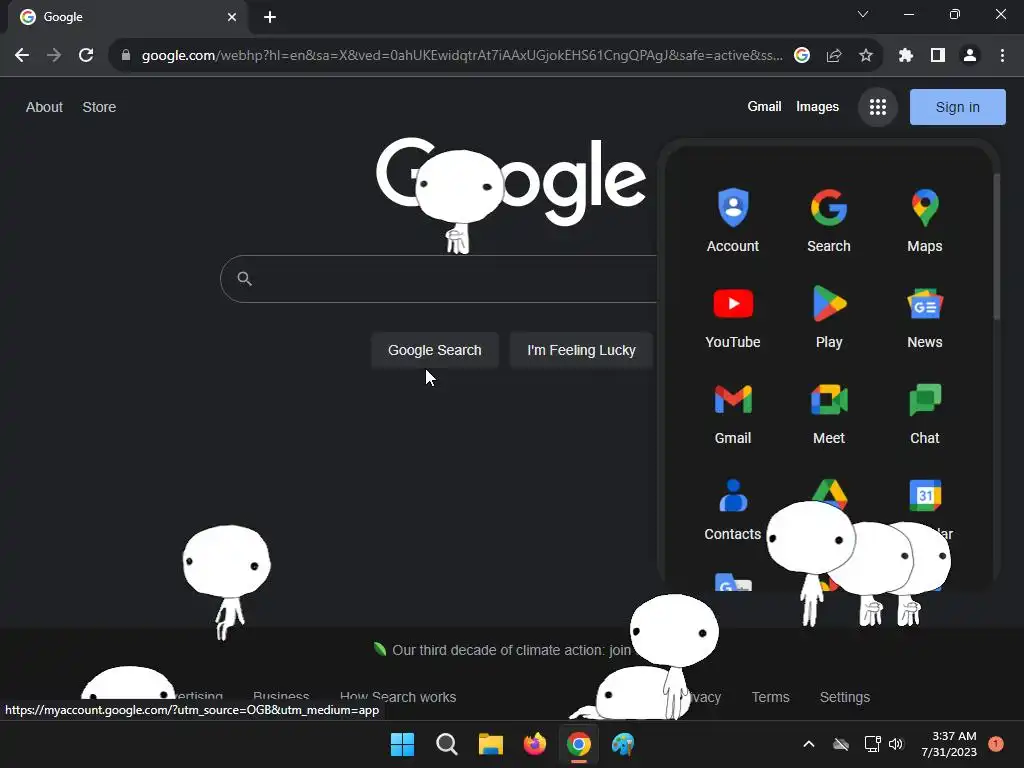Image resolution: width=1024 pixels, height=768 pixels.
Task: Open Chrome's three-dot menu
Action: tap(1002, 56)
